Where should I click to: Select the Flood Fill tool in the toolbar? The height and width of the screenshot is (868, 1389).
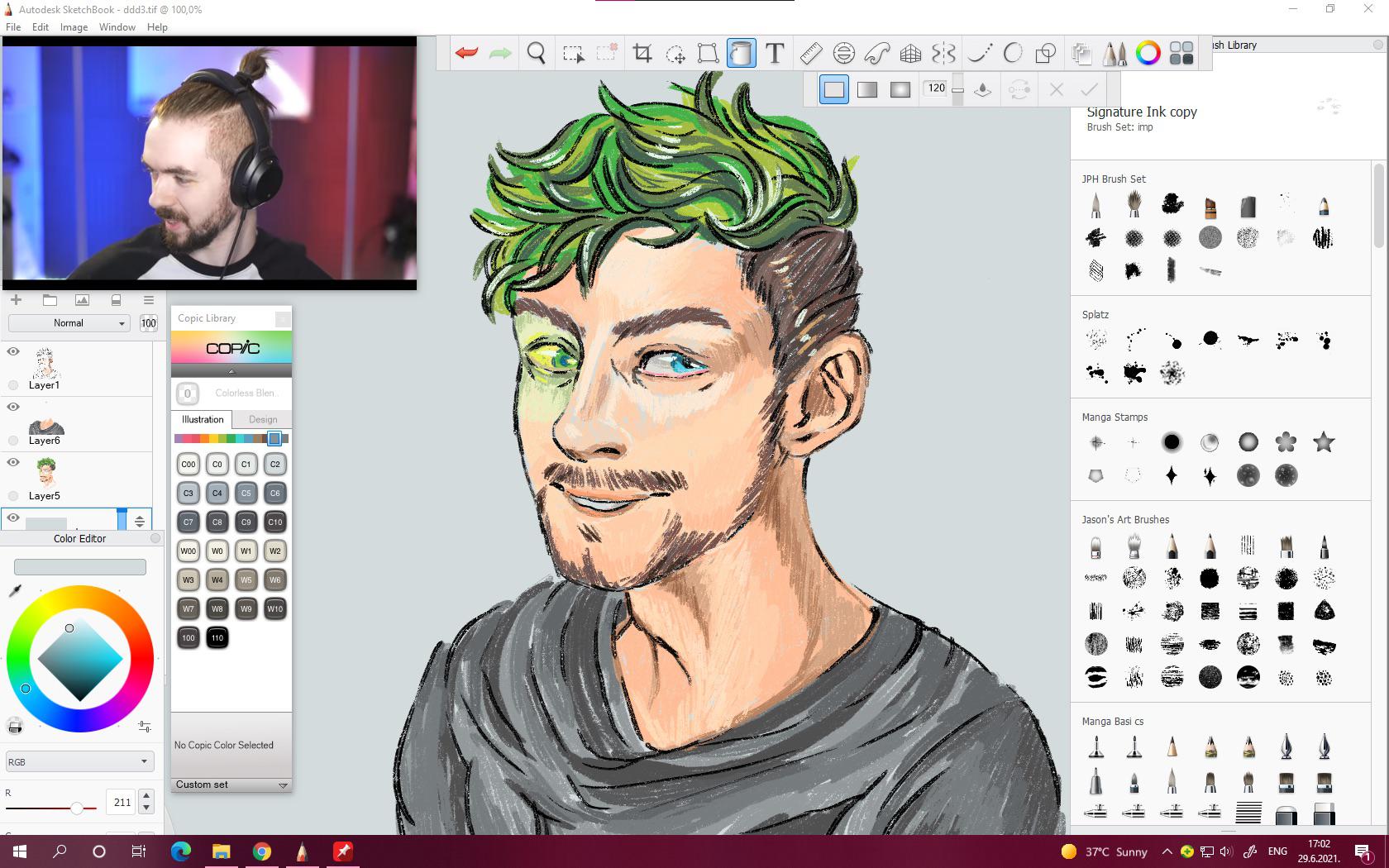[x=741, y=53]
